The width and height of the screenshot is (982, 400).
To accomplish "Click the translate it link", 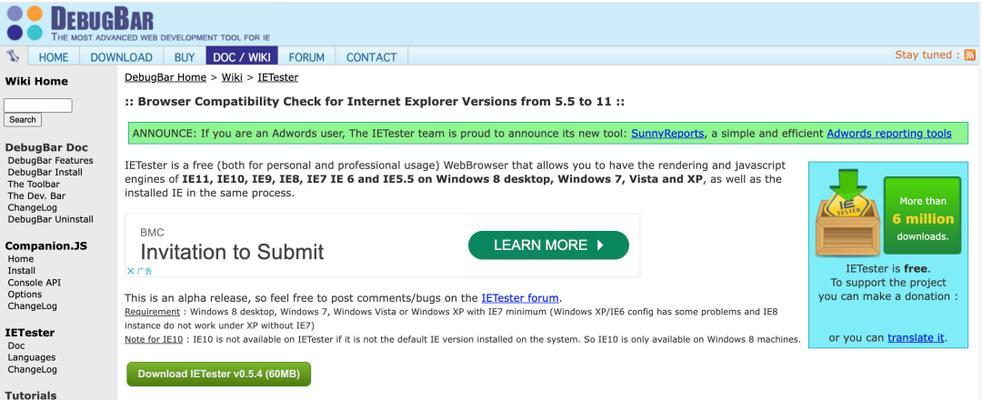I will point(916,337).
